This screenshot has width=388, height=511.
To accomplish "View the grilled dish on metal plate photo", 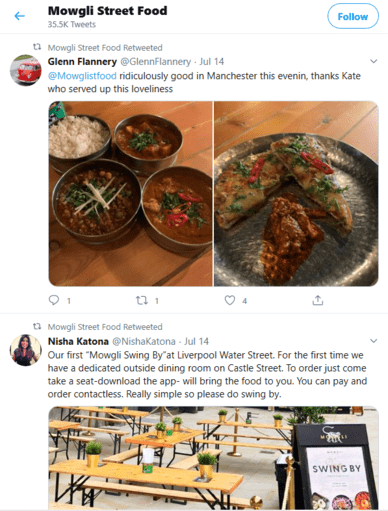I will tap(296, 194).
